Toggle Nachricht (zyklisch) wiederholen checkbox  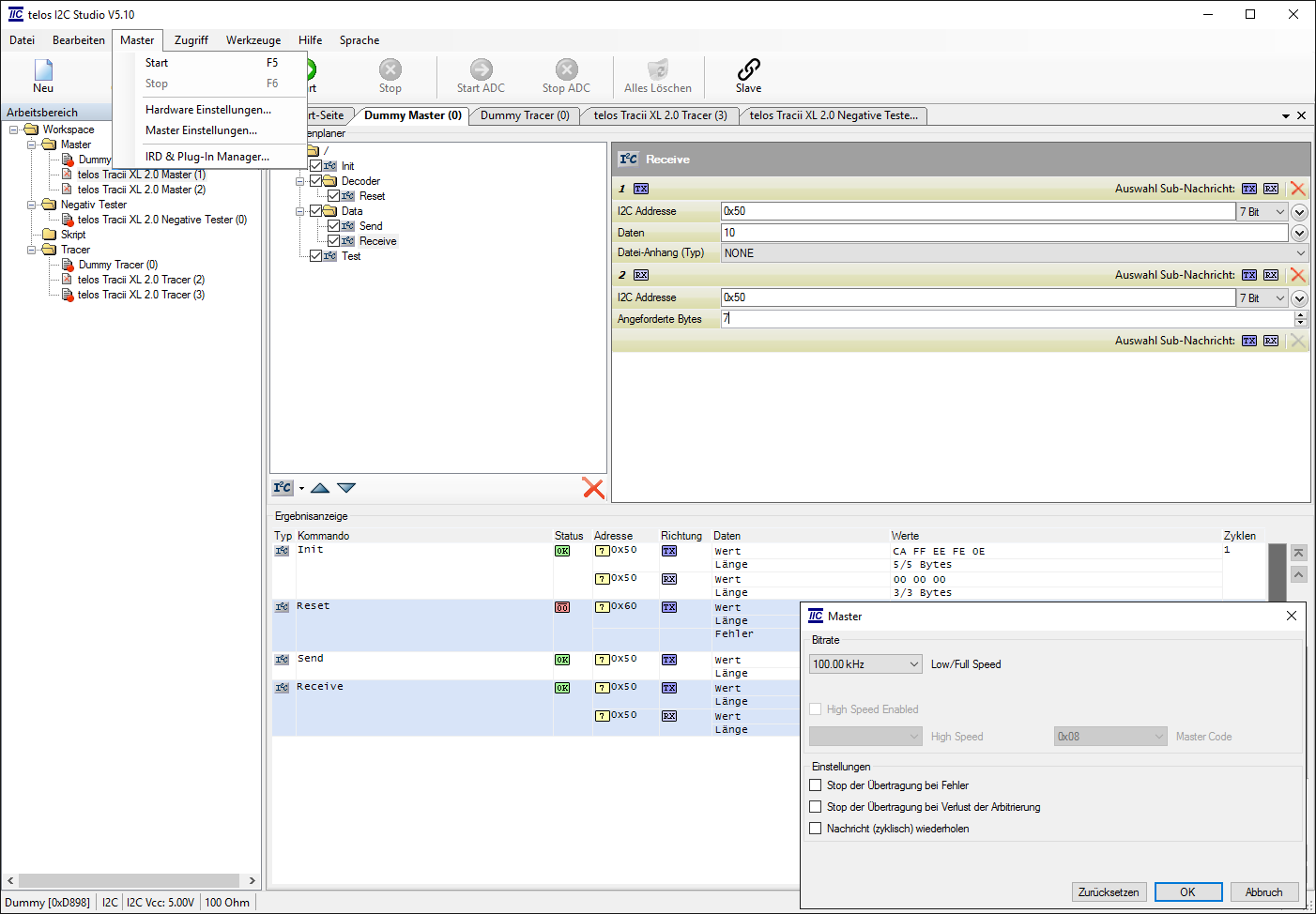(x=816, y=829)
